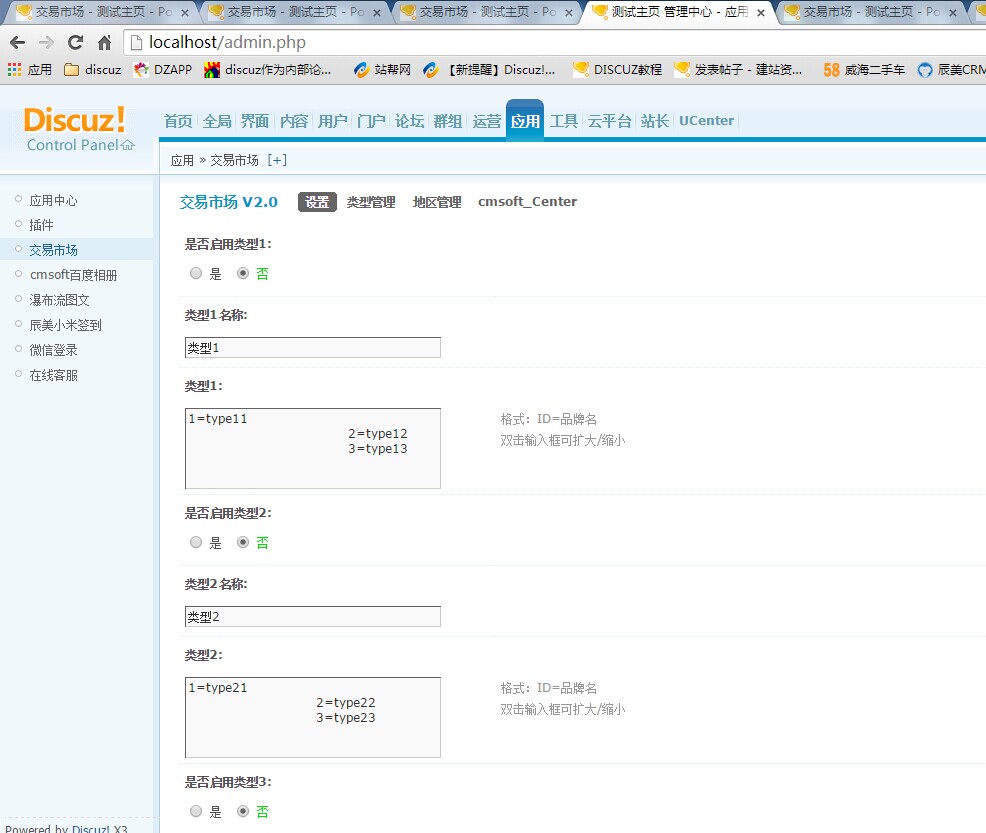This screenshot has height=833, width=986.
Task: Expand the [+] link beside 交易市场 breadcrumb
Action: click(x=277, y=160)
